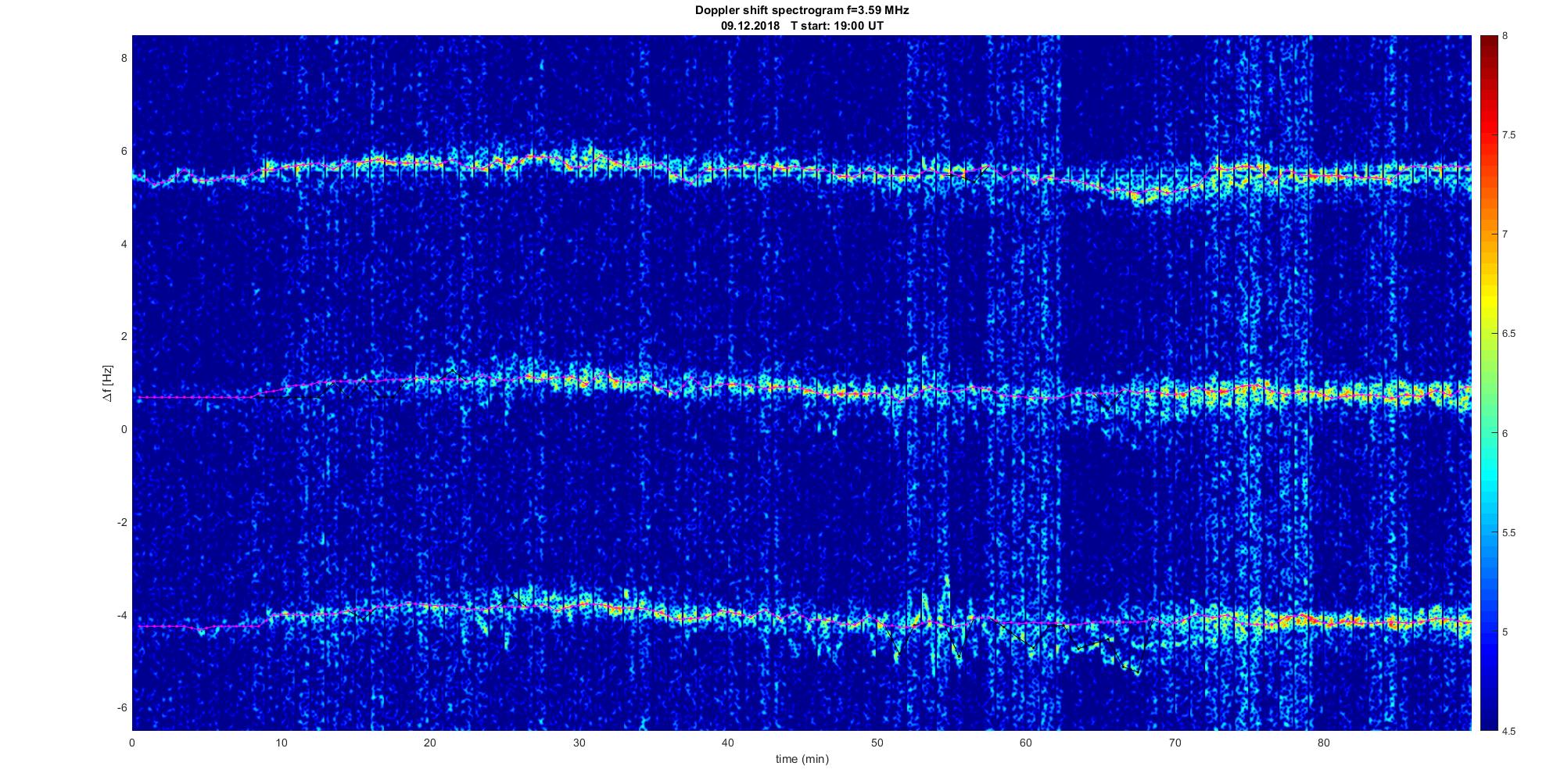Click the x-axis tick label 30
The height and width of the screenshot is (784, 1564).
coord(579,743)
